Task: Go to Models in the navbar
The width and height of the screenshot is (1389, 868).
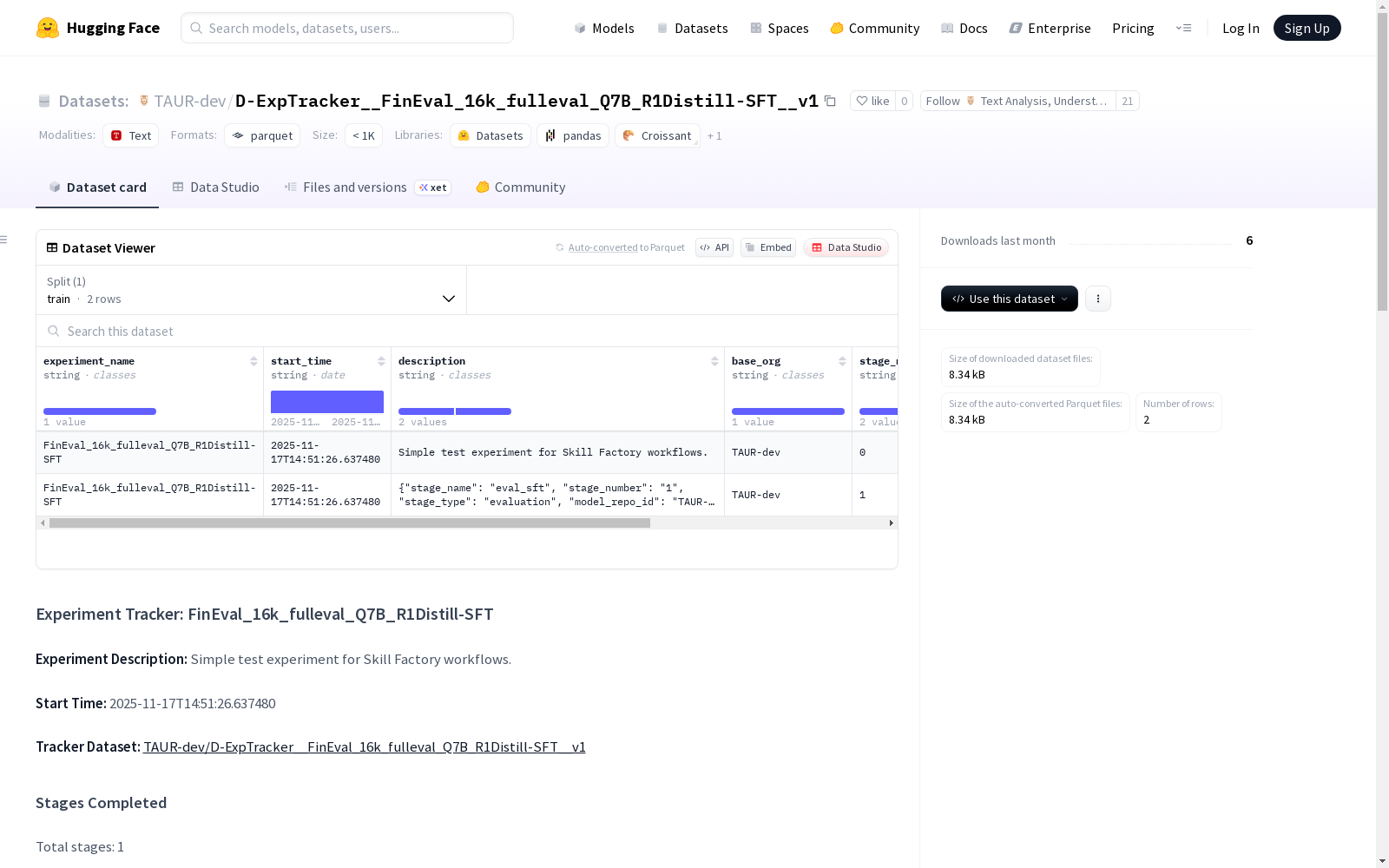Action: [604, 28]
